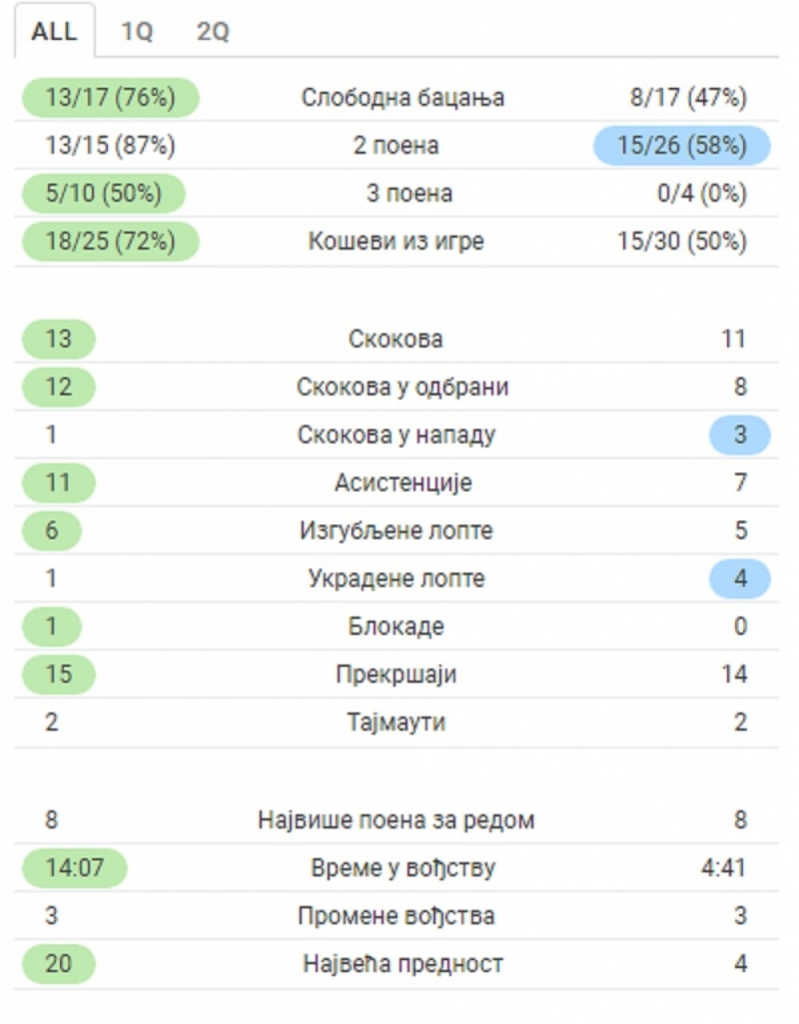Click the green 18/25 (72%) field goals badge
The image size is (799, 1024).
(x=110, y=241)
